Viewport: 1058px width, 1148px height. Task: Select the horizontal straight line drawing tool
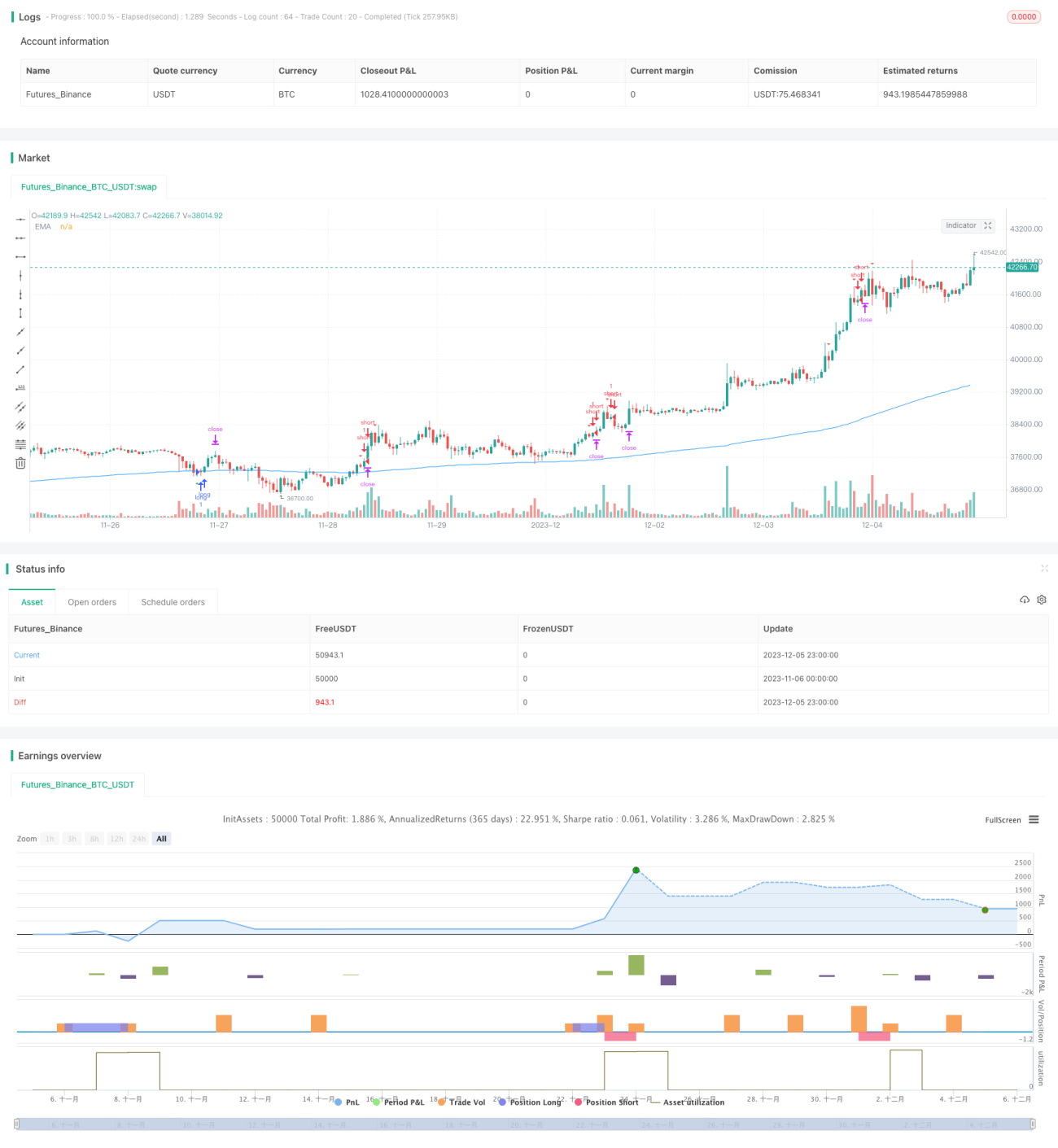(x=20, y=220)
